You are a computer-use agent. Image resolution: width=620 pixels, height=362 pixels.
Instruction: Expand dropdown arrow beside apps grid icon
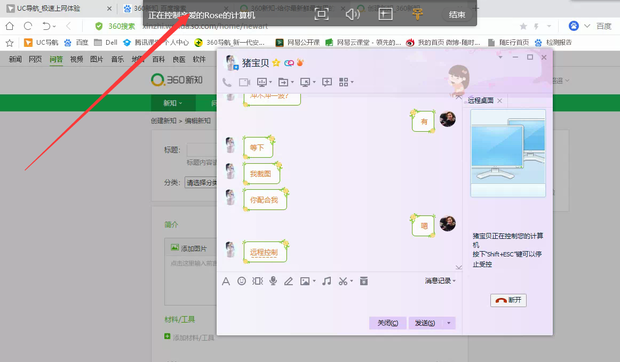pyautogui.click(x=352, y=82)
